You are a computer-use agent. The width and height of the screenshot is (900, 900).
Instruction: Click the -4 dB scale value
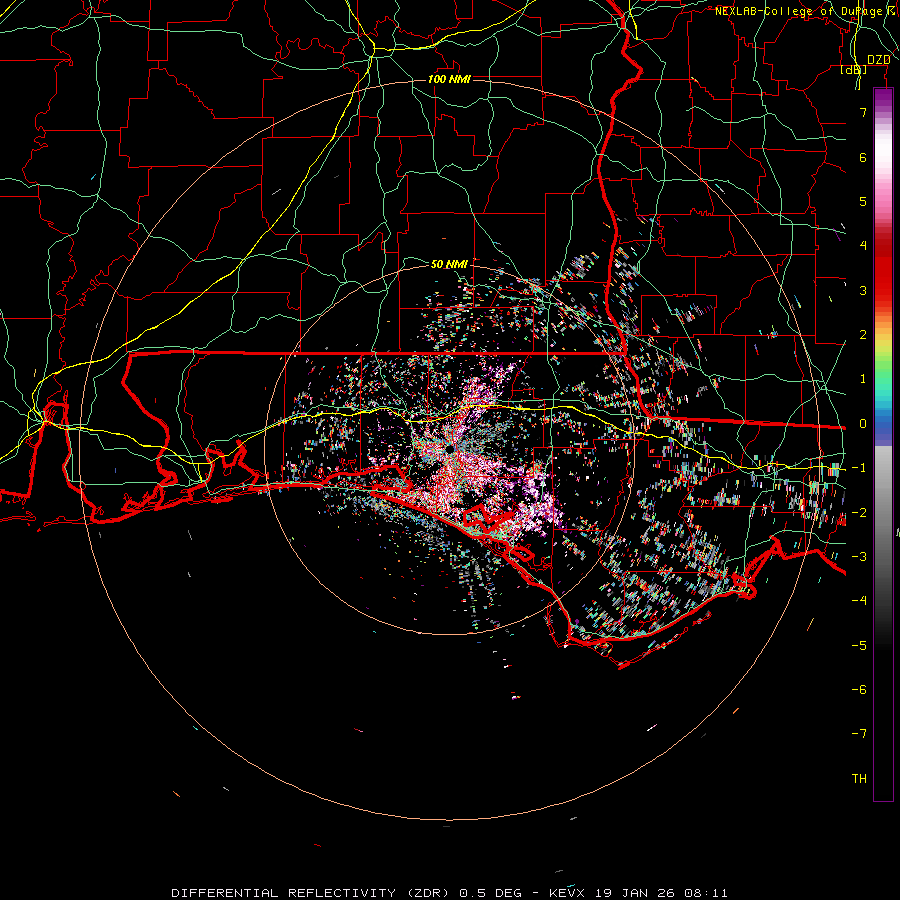pyautogui.click(x=859, y=601)
